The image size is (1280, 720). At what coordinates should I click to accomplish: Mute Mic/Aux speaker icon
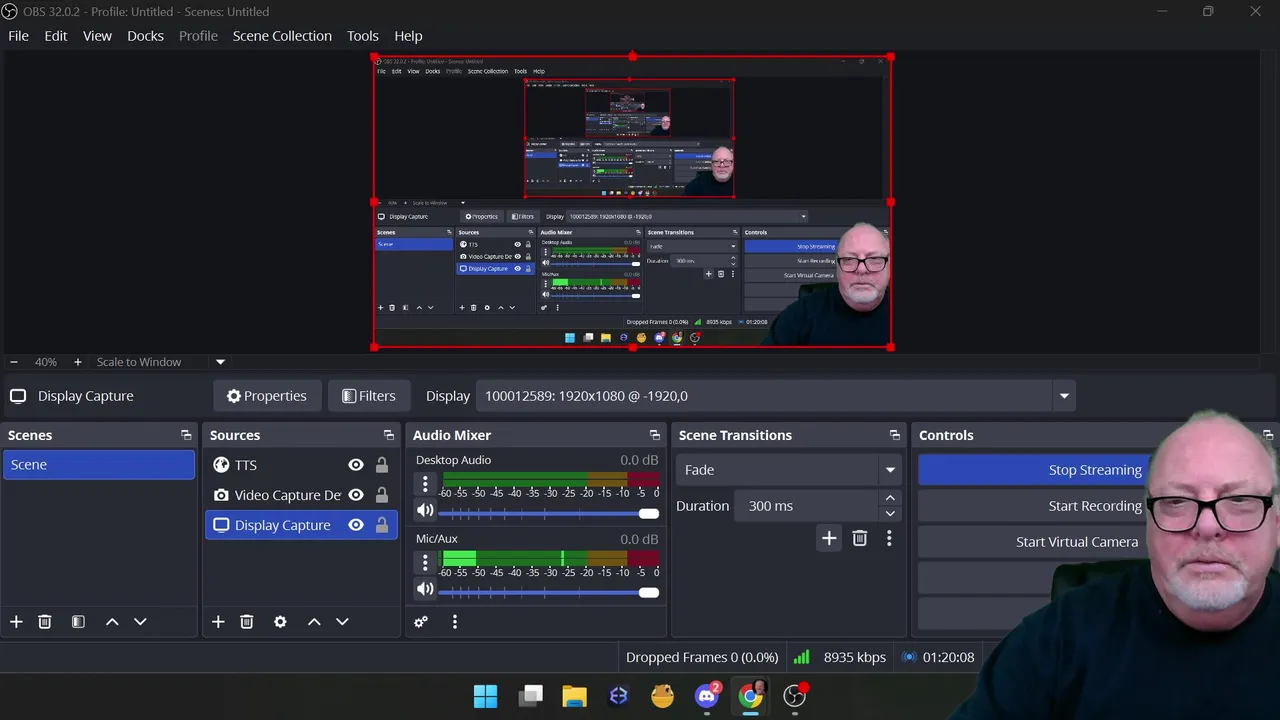425,590
